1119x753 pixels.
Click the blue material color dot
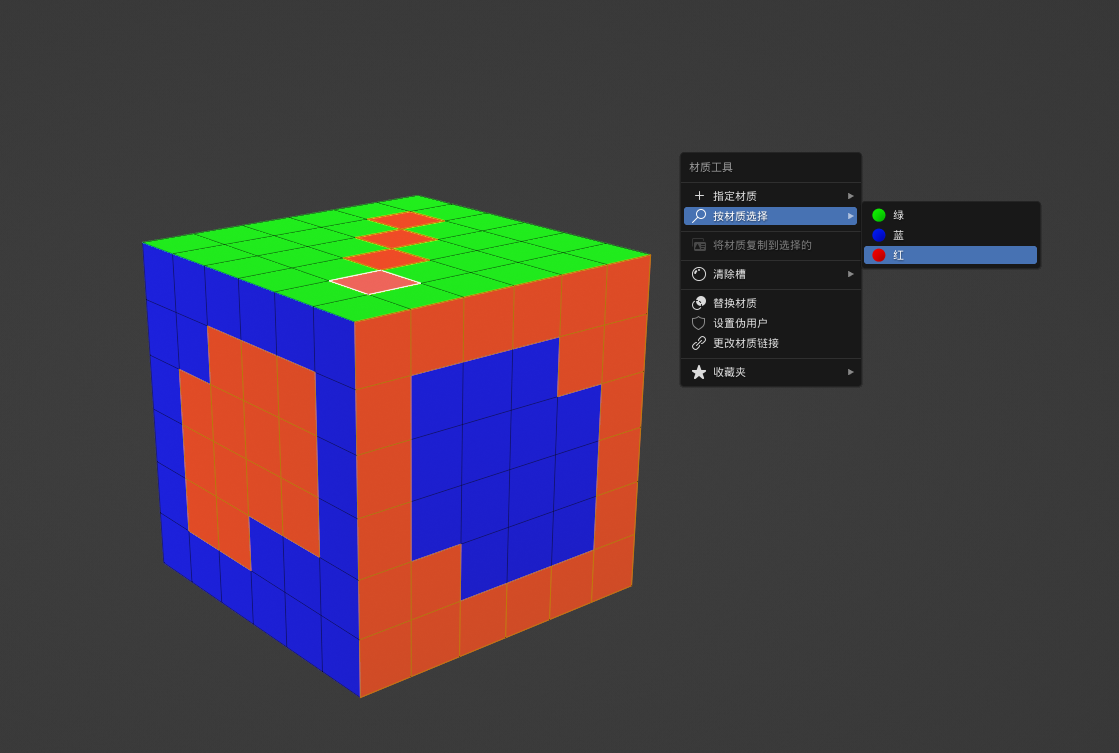879,235
